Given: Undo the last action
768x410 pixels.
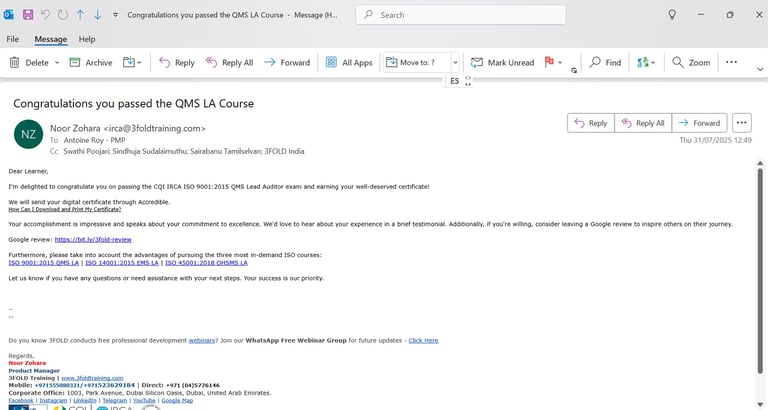Looking at the screenshot, I should pos(46,15).
